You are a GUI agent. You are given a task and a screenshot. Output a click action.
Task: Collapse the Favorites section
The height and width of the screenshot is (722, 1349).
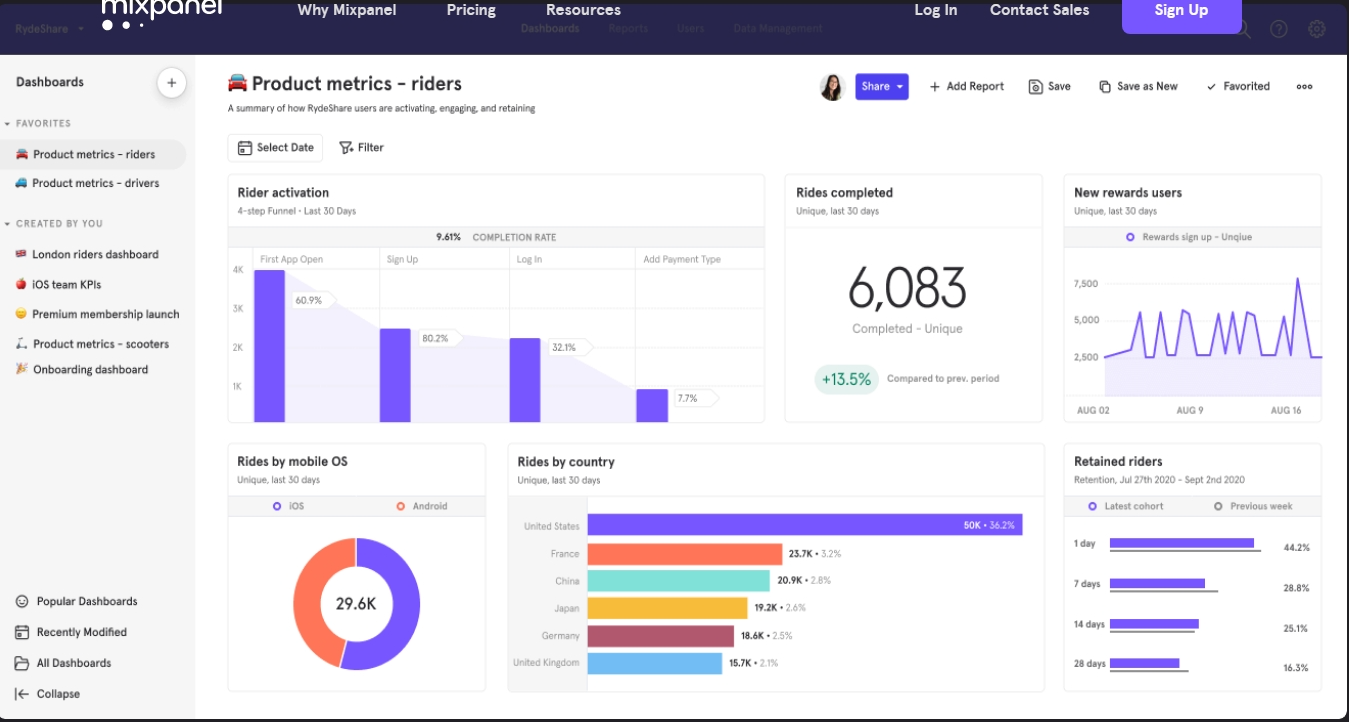(x=38, y=124)
